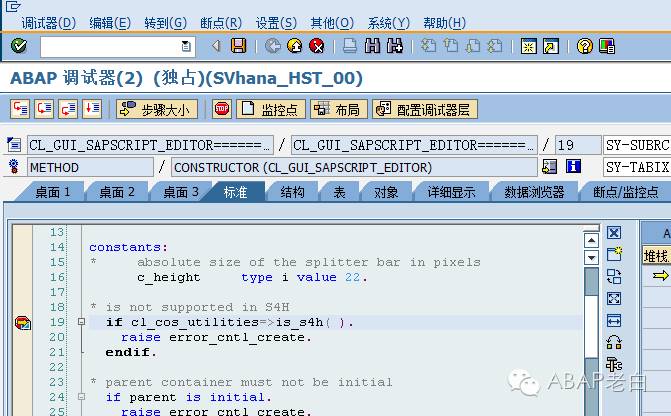The height and width of the screenshot is (416, 671).
Task: Click the display object icon beside CONSTRUCTOR field
Action: click(x=549, y=166)
